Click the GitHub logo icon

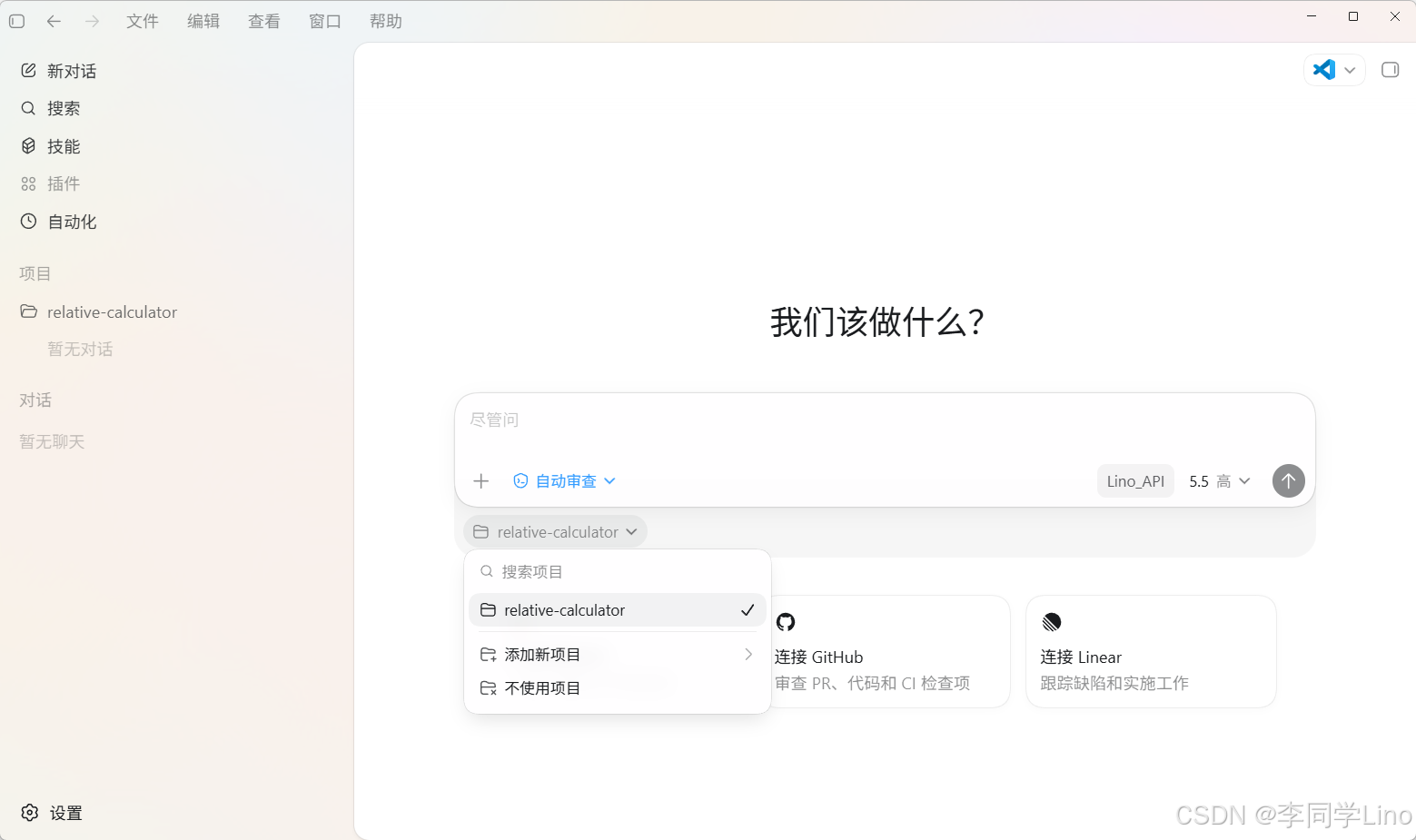click(786, 622)
